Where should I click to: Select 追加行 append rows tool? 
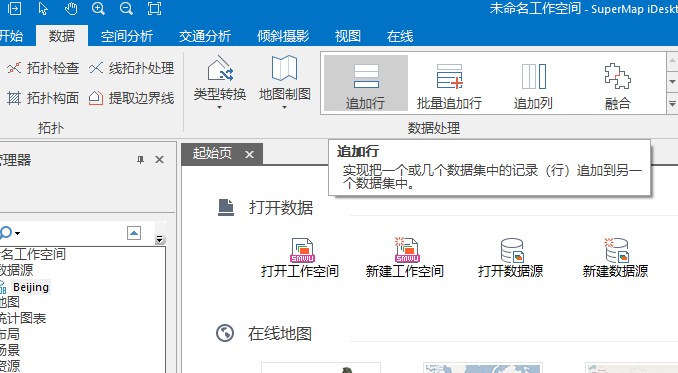pos(366,83)
